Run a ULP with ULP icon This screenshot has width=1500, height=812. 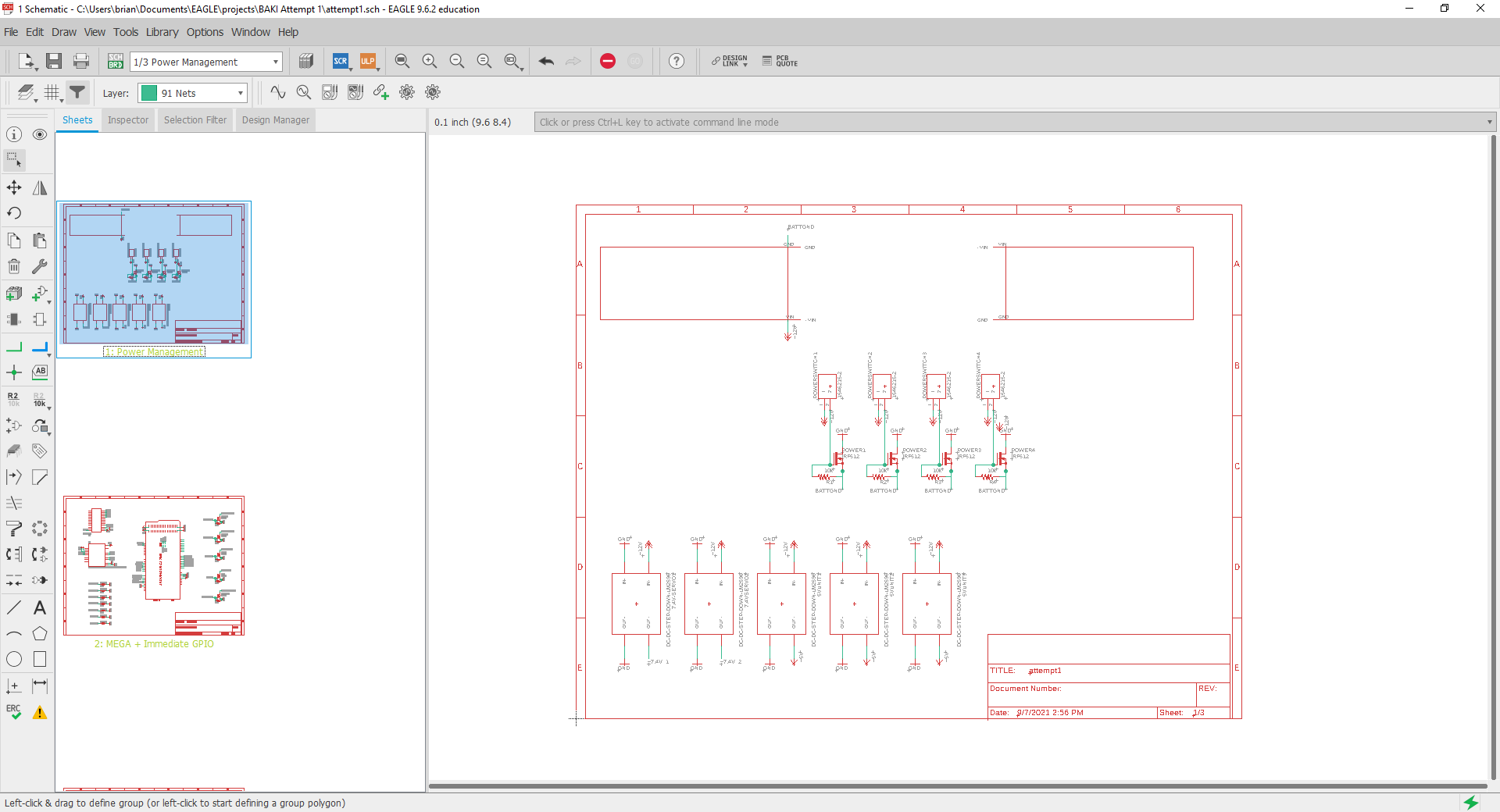tap(368, 62)
